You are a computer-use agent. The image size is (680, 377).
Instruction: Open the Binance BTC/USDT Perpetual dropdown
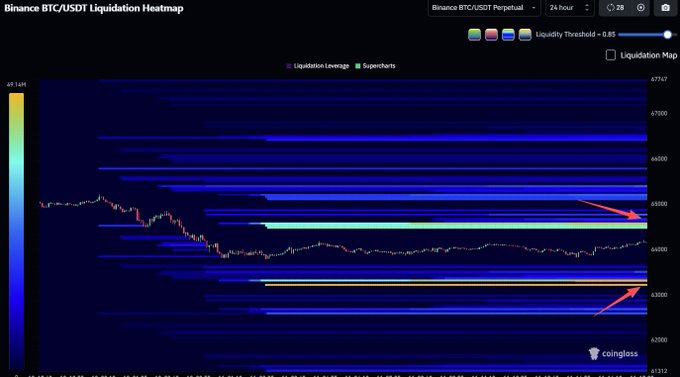484,8
